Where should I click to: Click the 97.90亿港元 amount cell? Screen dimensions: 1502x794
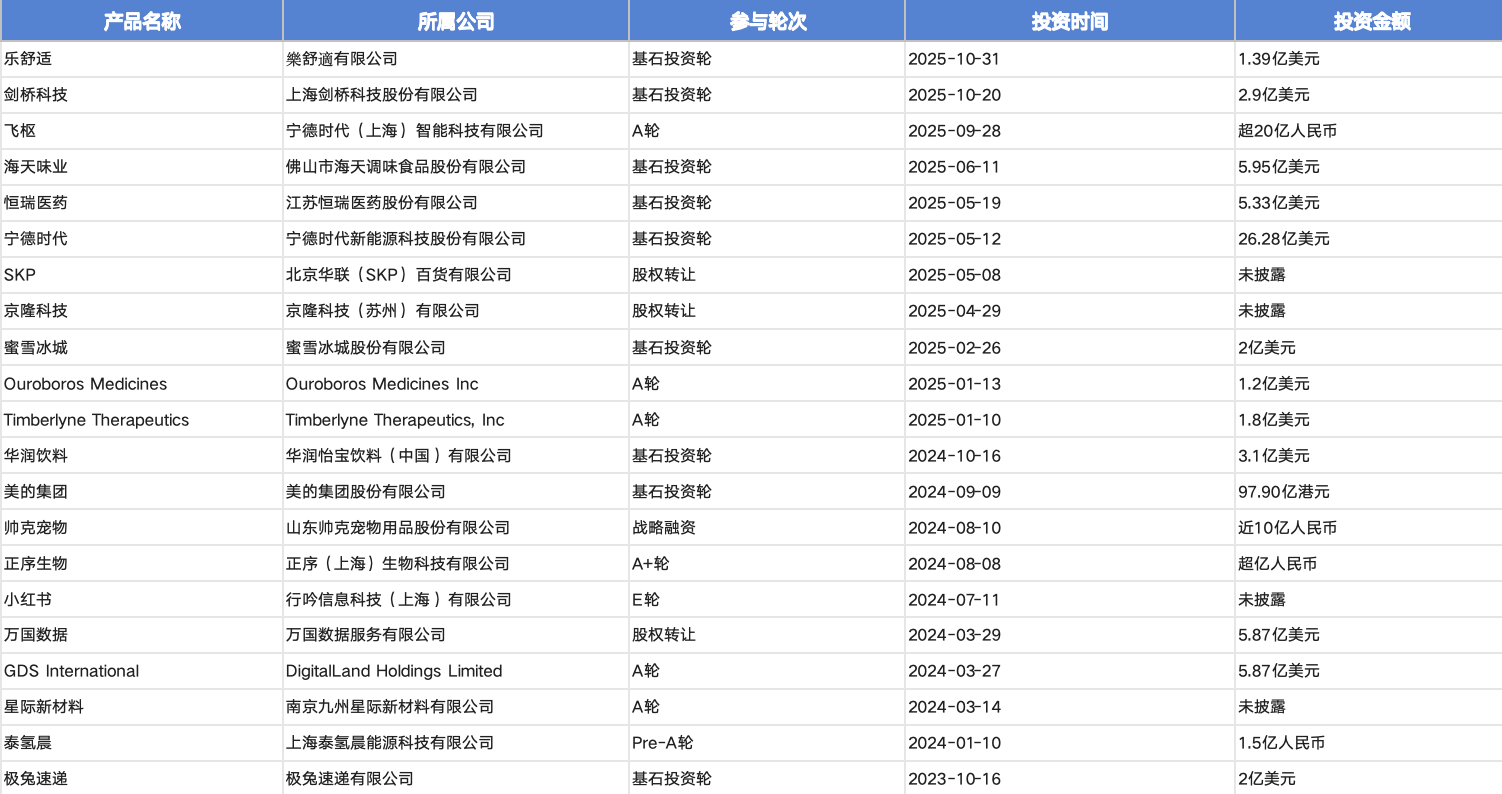[x=1283, y=492]
